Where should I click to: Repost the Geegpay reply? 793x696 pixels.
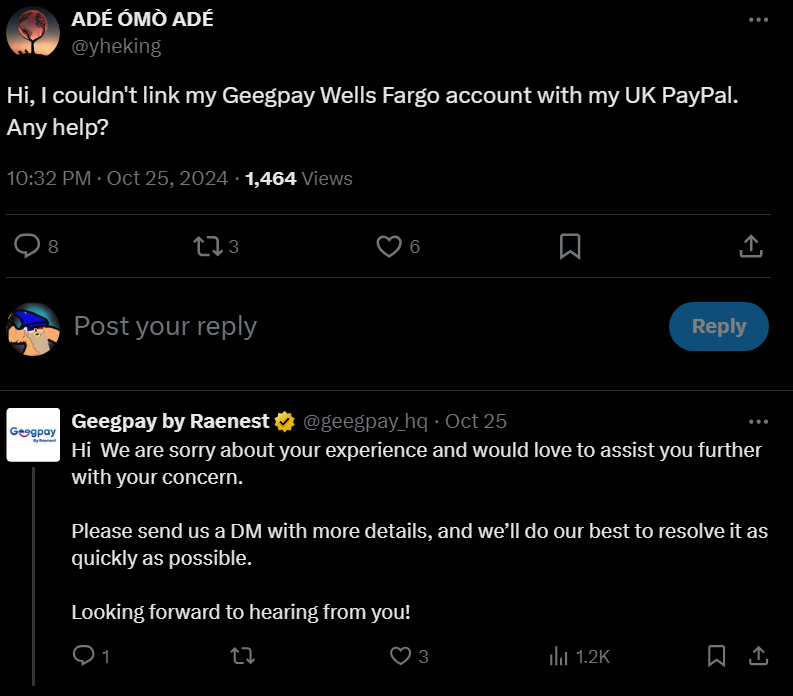[x=242, y=656]
